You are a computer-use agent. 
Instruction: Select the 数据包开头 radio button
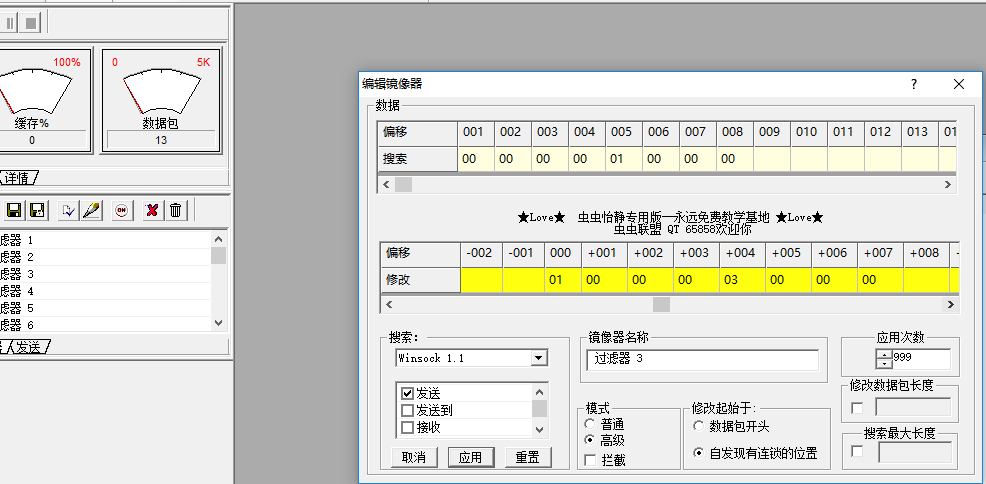pos(699,426)
